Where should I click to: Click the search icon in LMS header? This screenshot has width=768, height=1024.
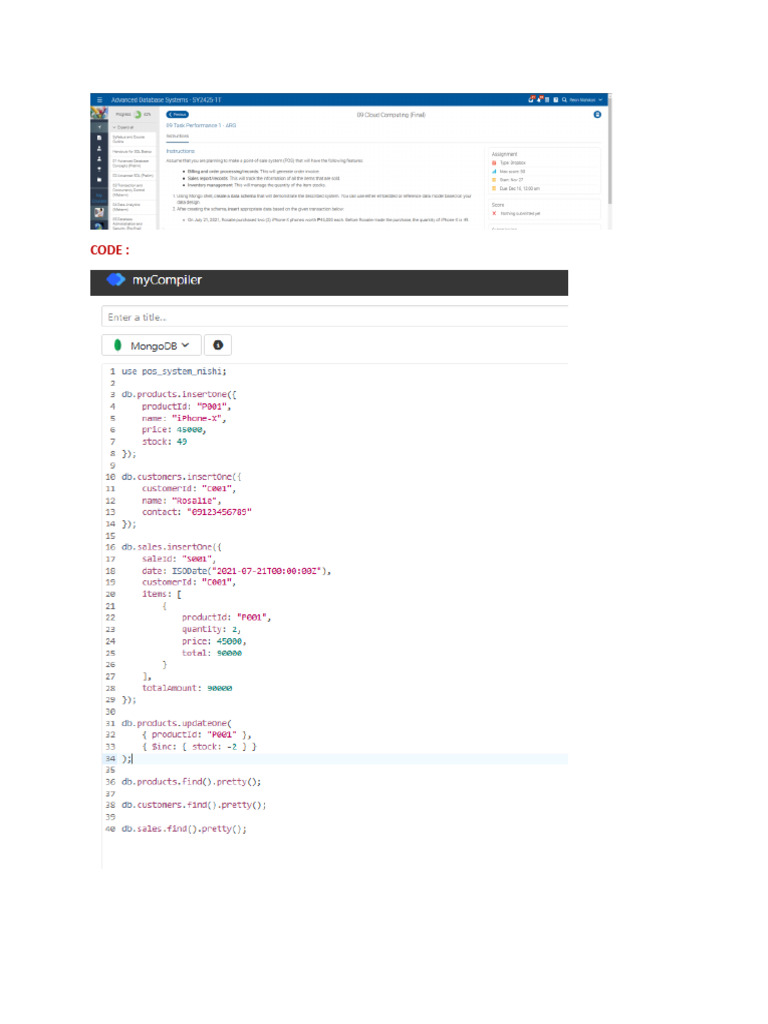(x=564, y=100)
